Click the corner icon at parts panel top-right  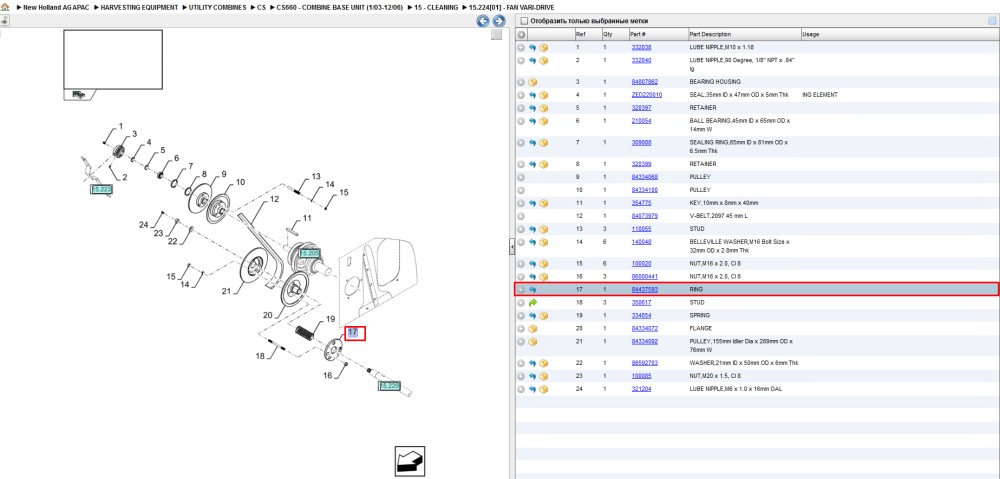[992, 21]
